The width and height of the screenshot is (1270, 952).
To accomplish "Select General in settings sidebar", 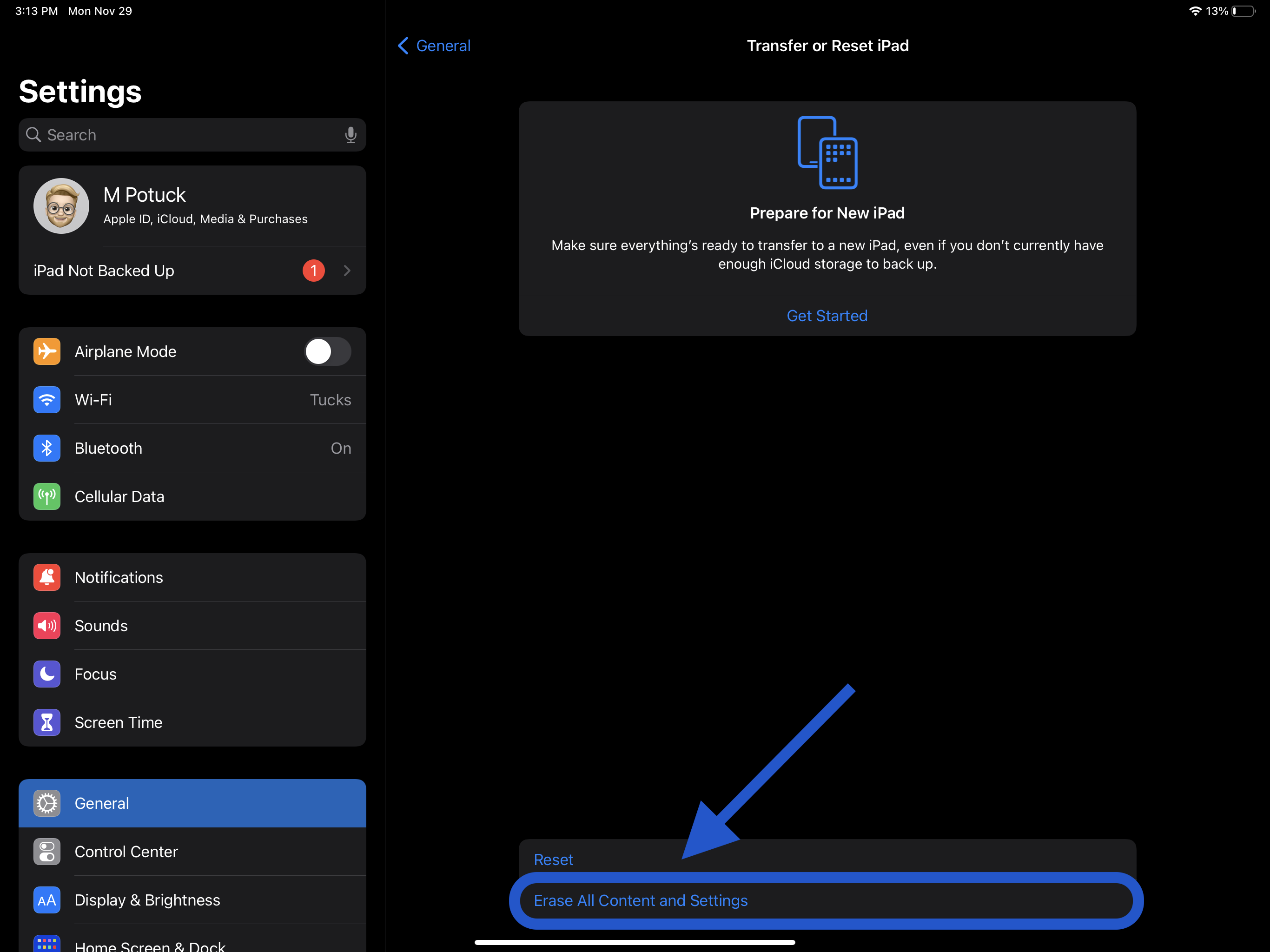I will [192, 803].
